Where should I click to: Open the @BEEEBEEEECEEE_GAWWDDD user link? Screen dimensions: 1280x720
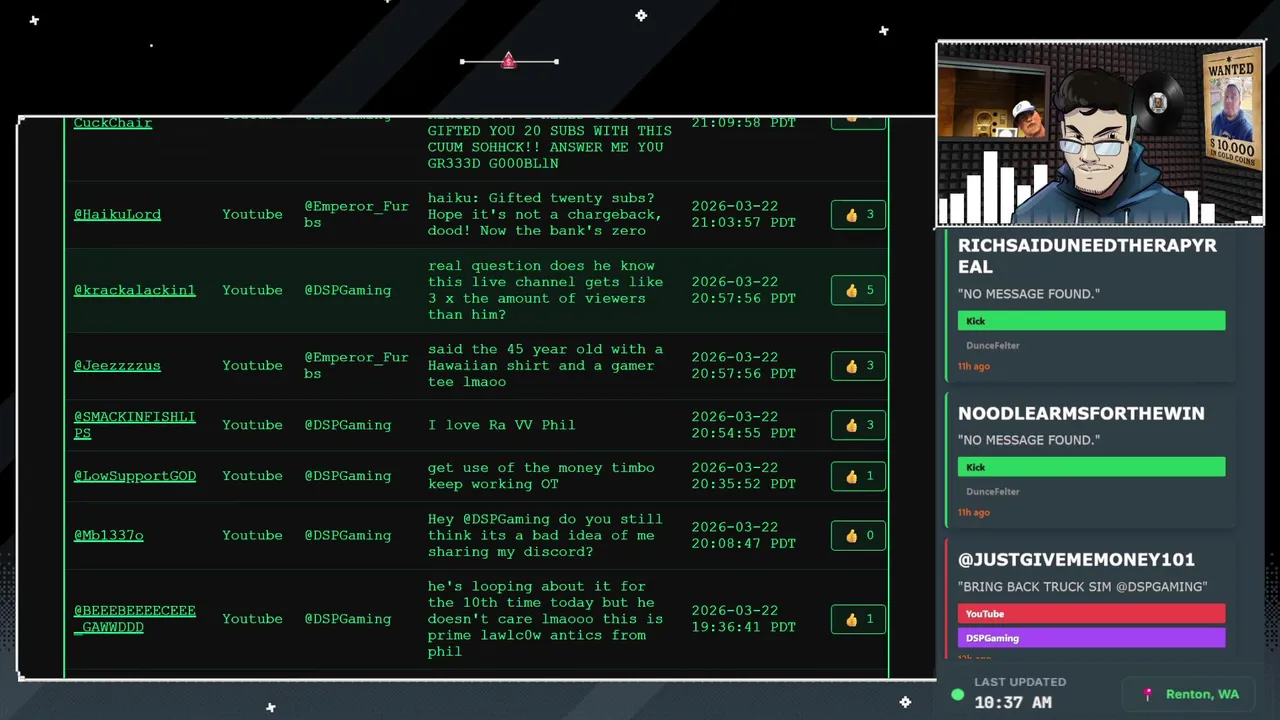134,619
